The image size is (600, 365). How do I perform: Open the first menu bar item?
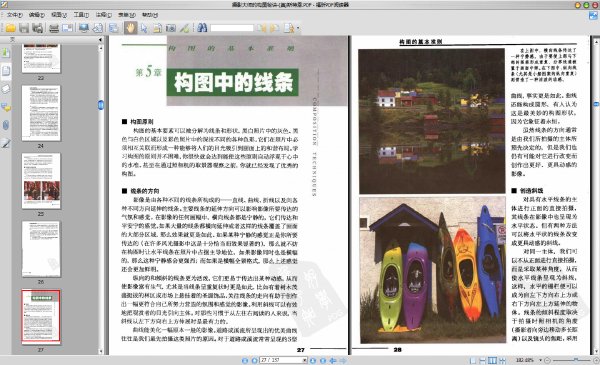(x=14, y=15)
